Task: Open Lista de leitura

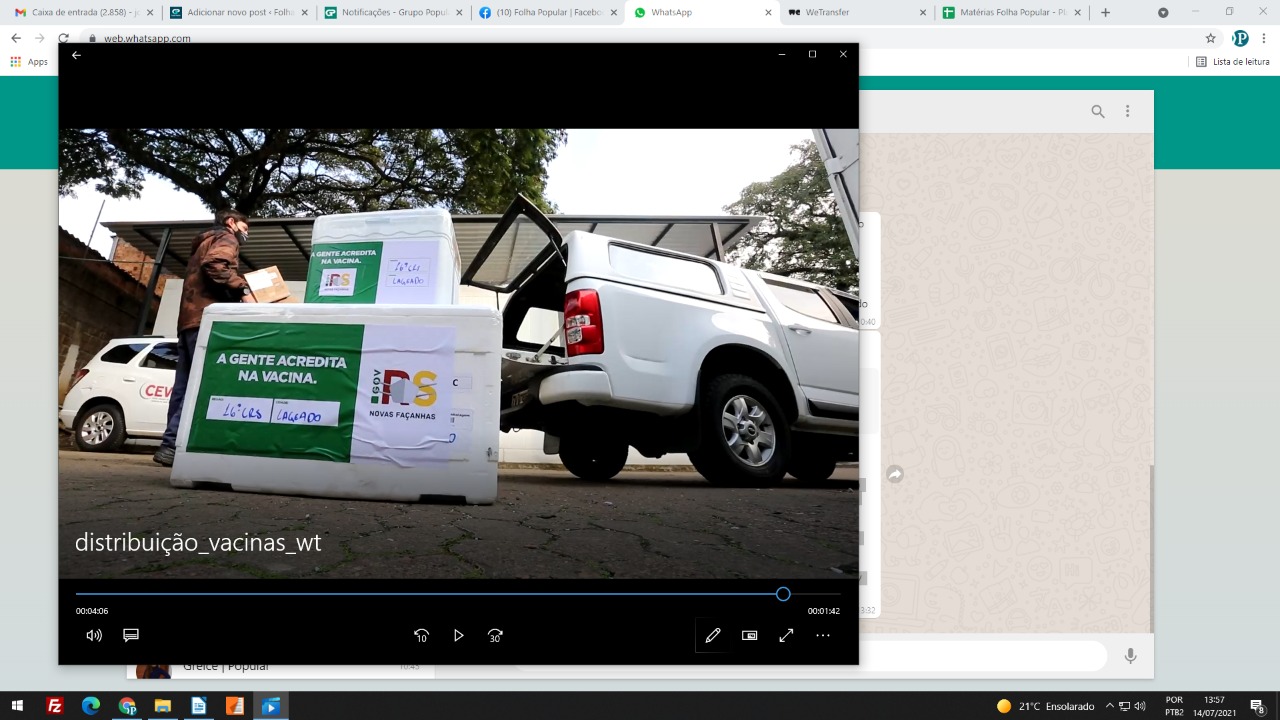Action: pos(1233,62)
